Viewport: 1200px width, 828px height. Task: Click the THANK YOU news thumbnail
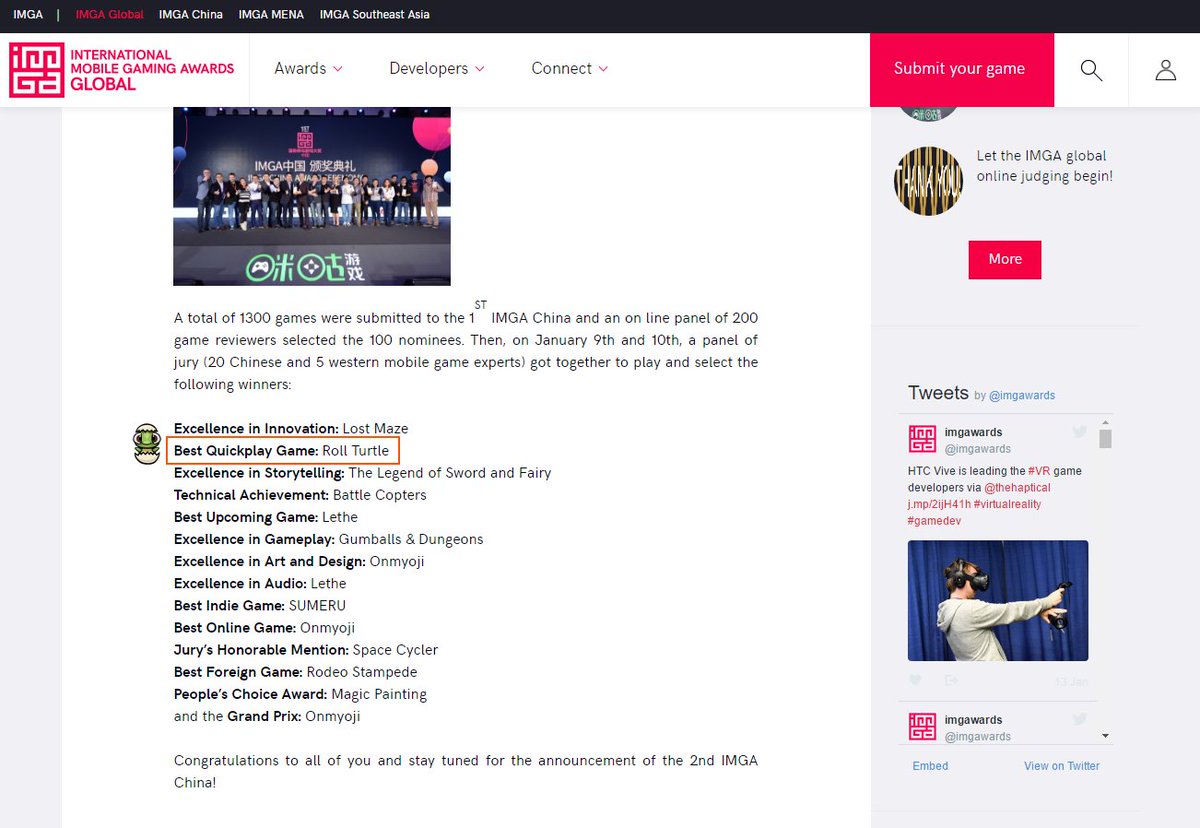pos(928,181)
